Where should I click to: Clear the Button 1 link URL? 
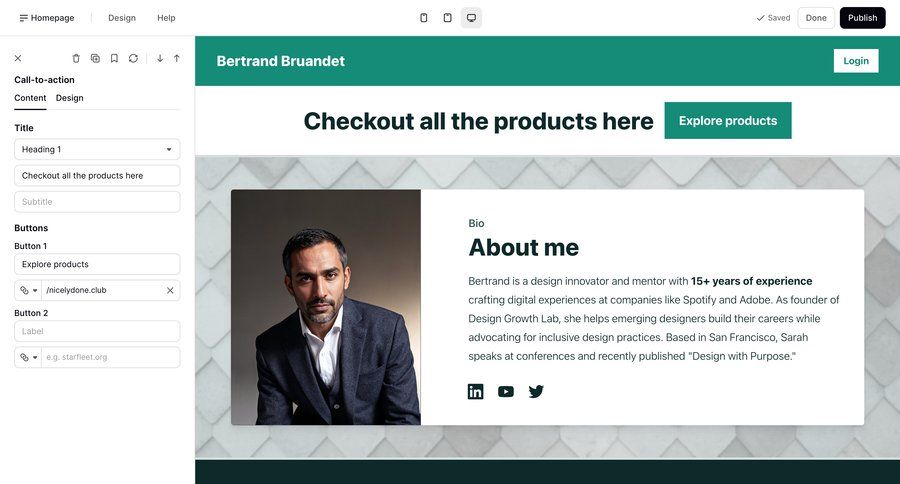[x=170, y=290]
